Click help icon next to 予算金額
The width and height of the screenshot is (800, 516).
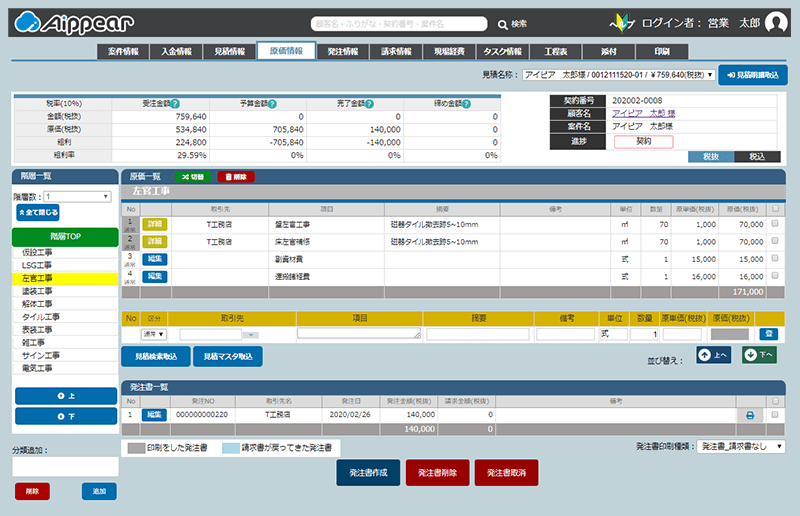click(272, 104)
